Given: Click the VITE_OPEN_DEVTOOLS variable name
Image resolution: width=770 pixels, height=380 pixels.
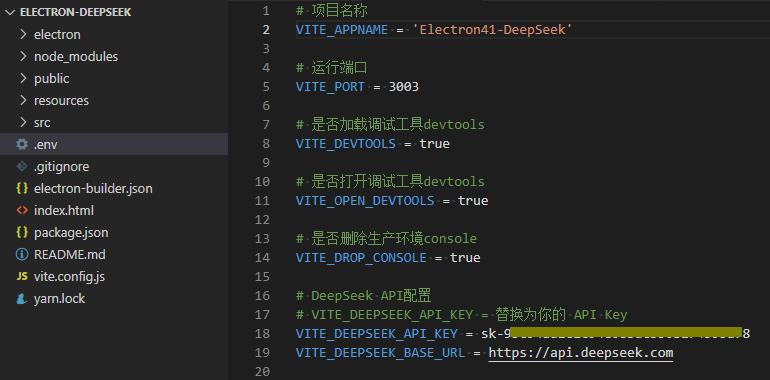Looking at the screenshot, I should [365, 201].
